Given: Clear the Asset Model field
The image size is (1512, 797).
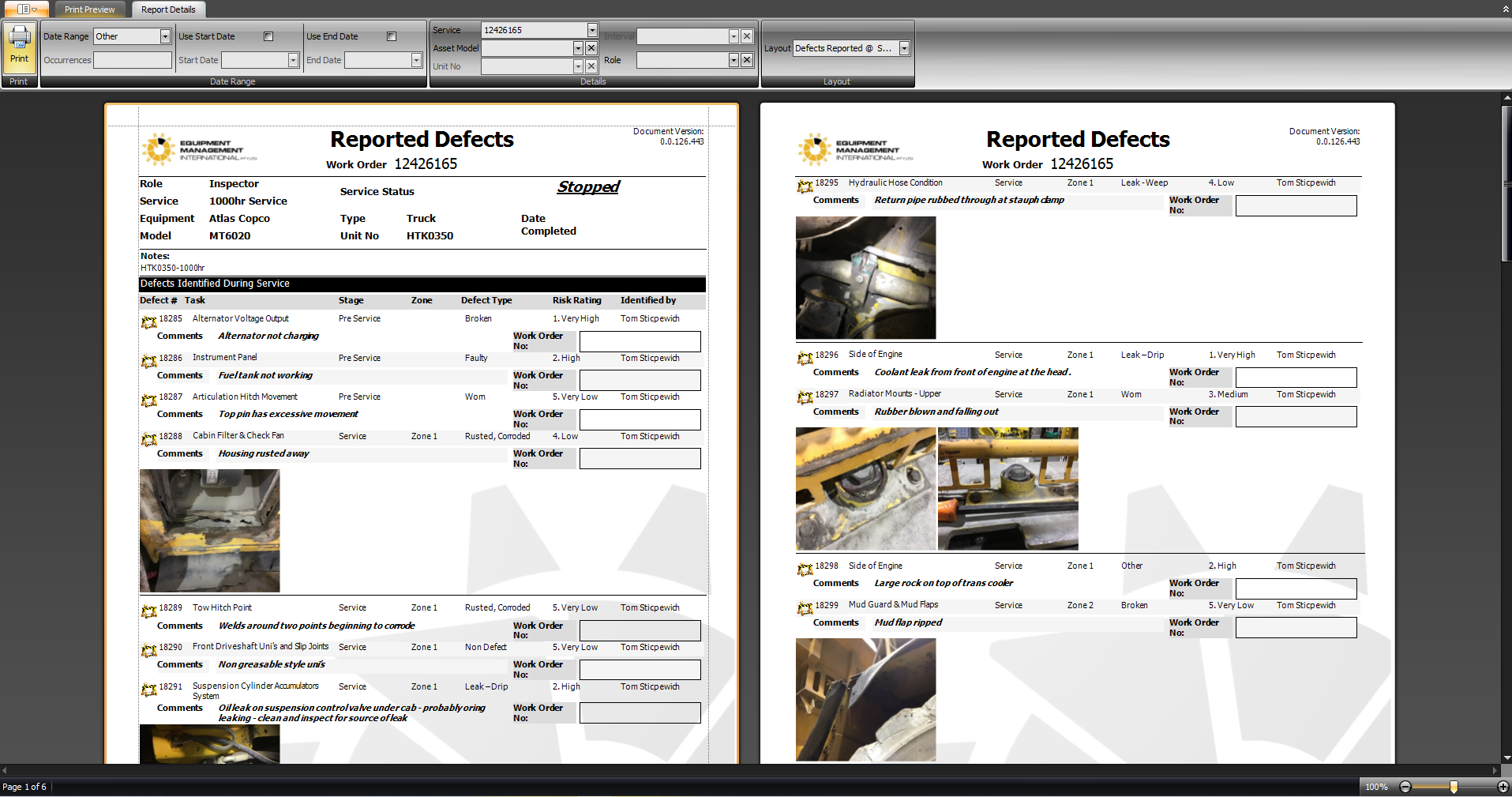Looking at the screenshot, I should click(x=591, y=48).
